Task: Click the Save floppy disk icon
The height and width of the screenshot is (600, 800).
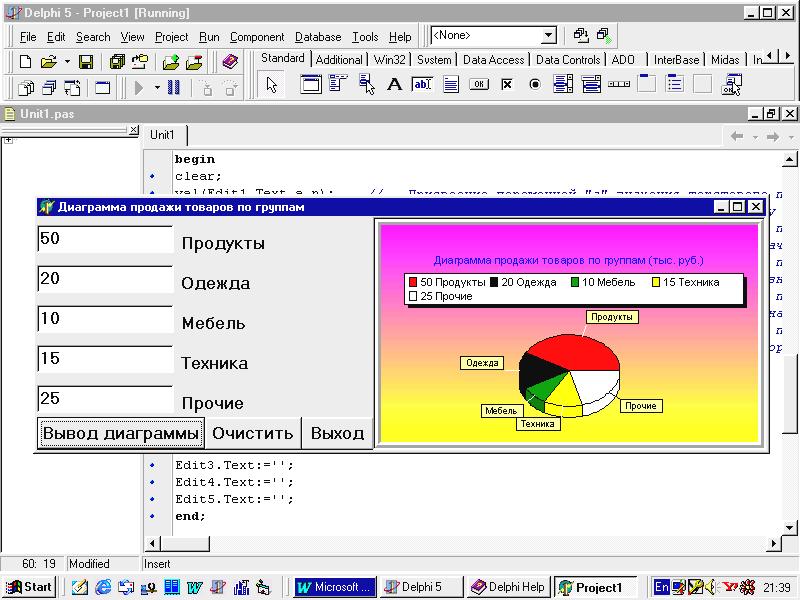Action: pyautogui.click(x=86, y=62)
